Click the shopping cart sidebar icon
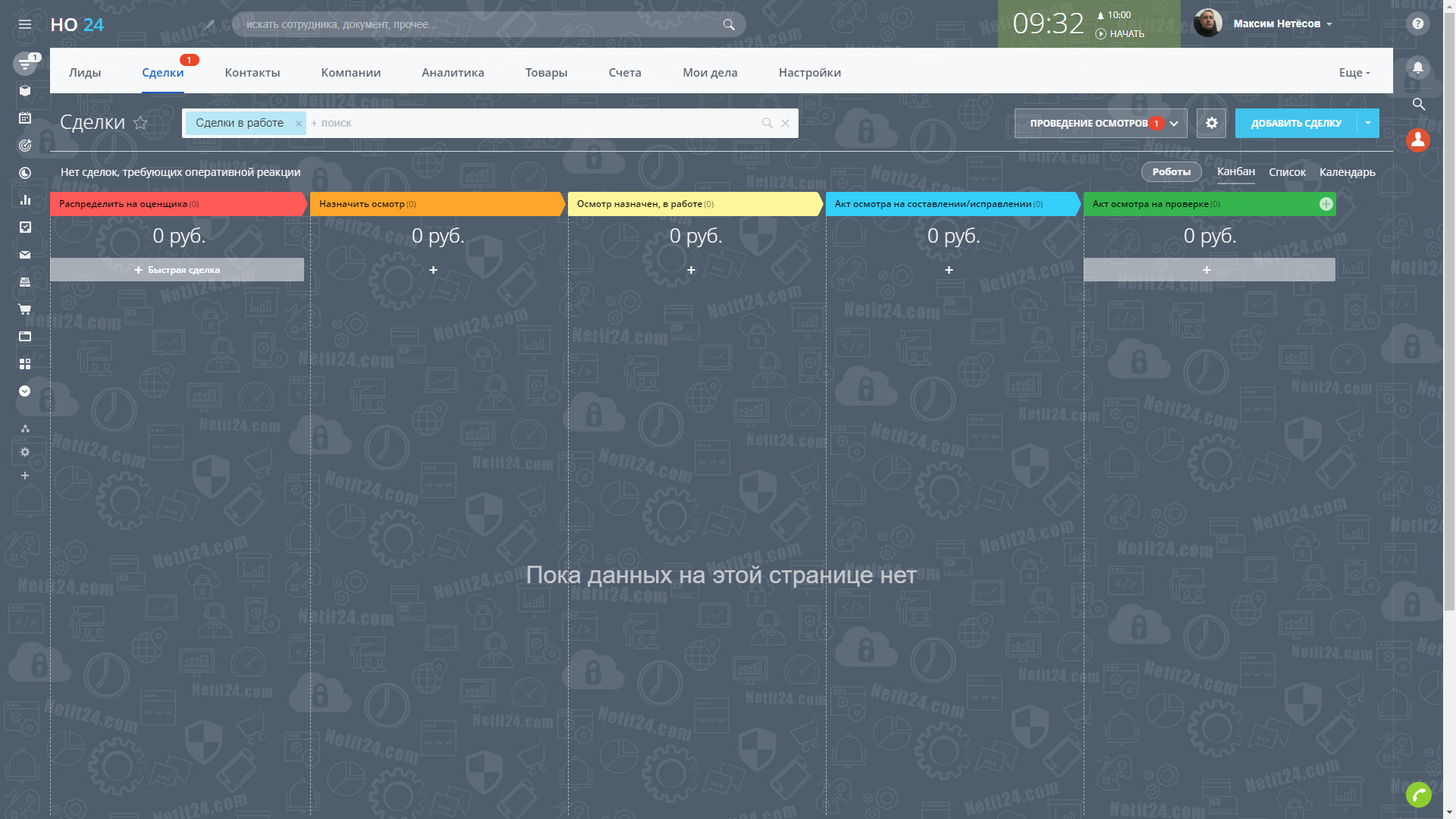 click(25, 309)
